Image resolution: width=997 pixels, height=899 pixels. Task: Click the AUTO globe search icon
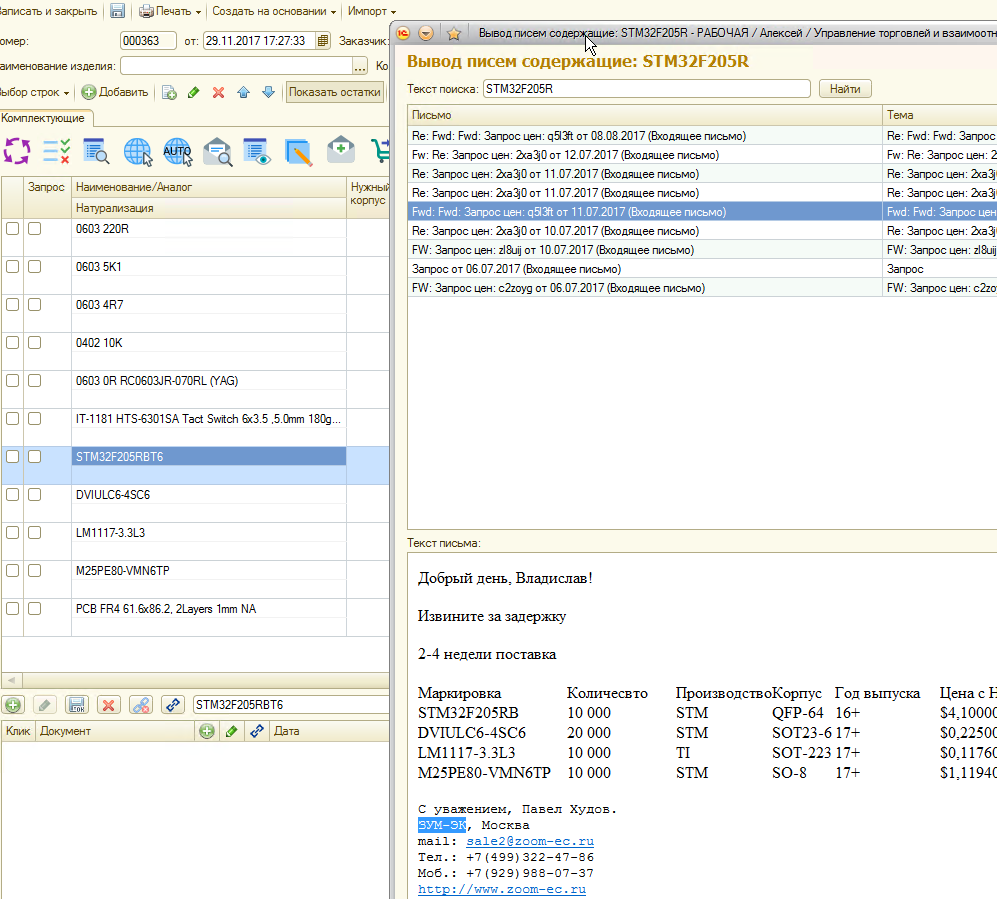point(177,151)
